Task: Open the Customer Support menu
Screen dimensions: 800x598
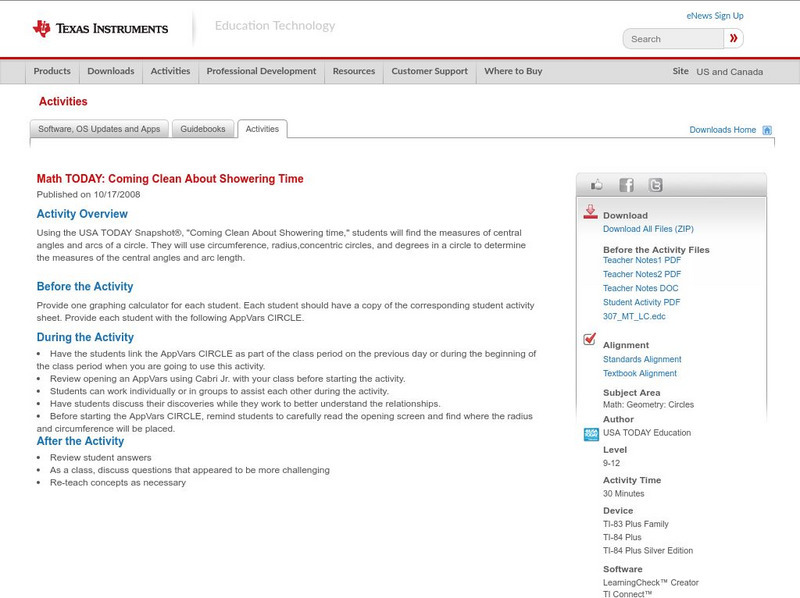Action: [x=430, y=71]
